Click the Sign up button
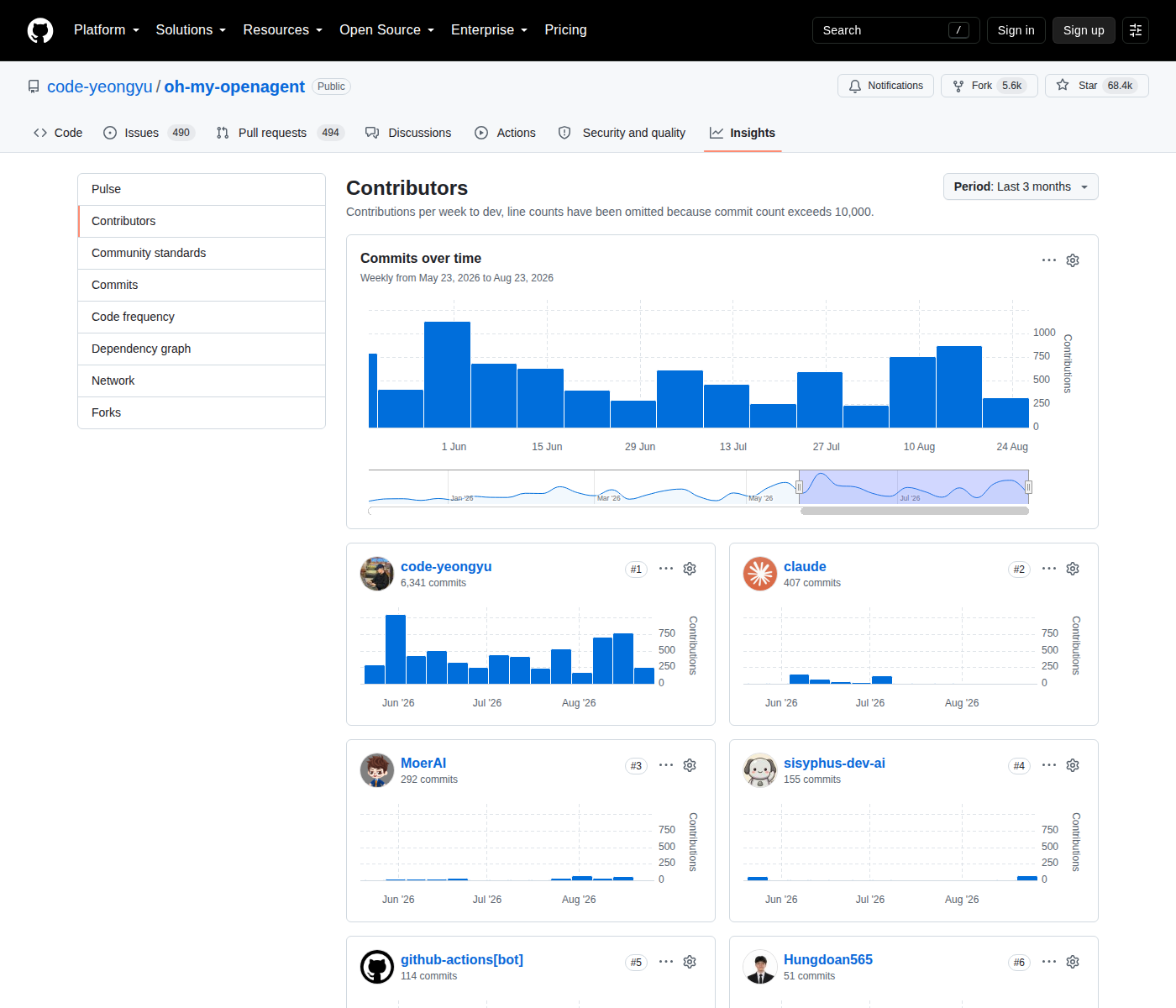 click(x=1084, y=30)
